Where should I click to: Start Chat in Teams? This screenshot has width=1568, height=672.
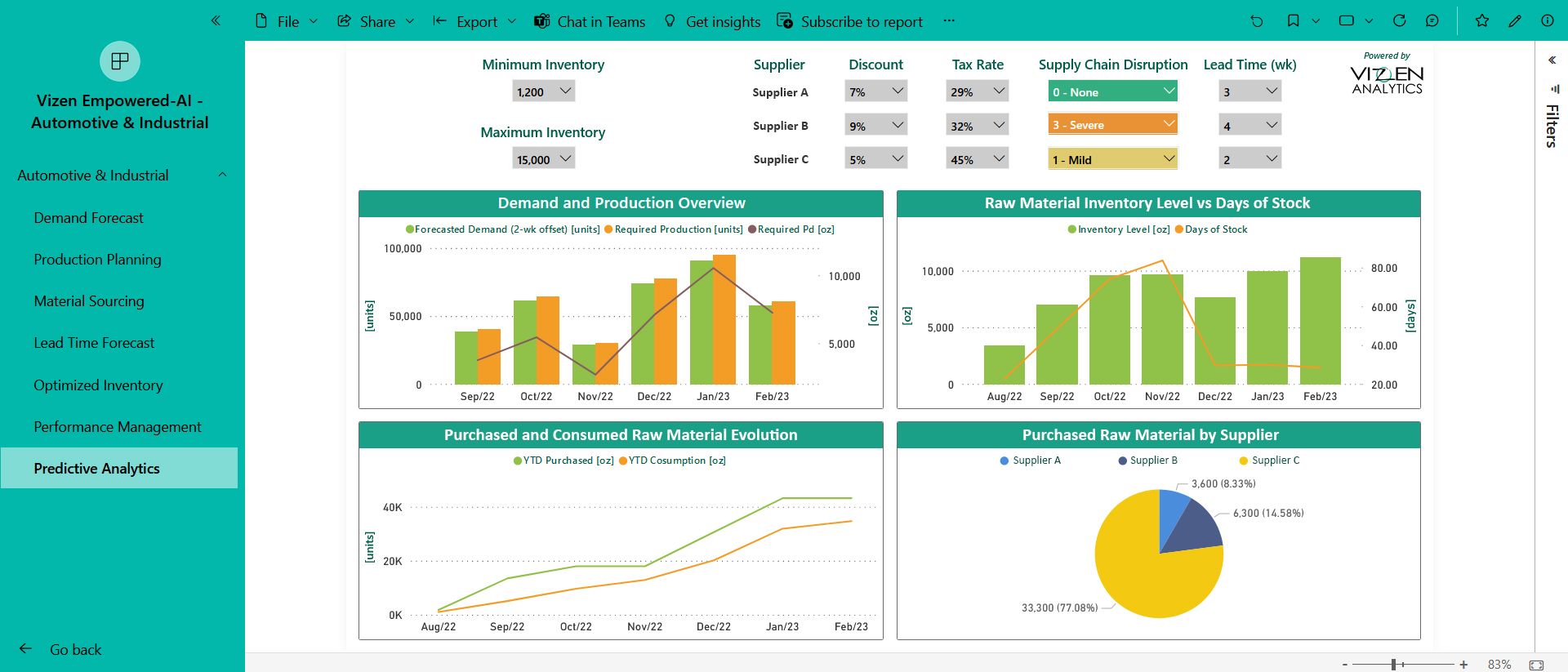click(x=589, y=21)
